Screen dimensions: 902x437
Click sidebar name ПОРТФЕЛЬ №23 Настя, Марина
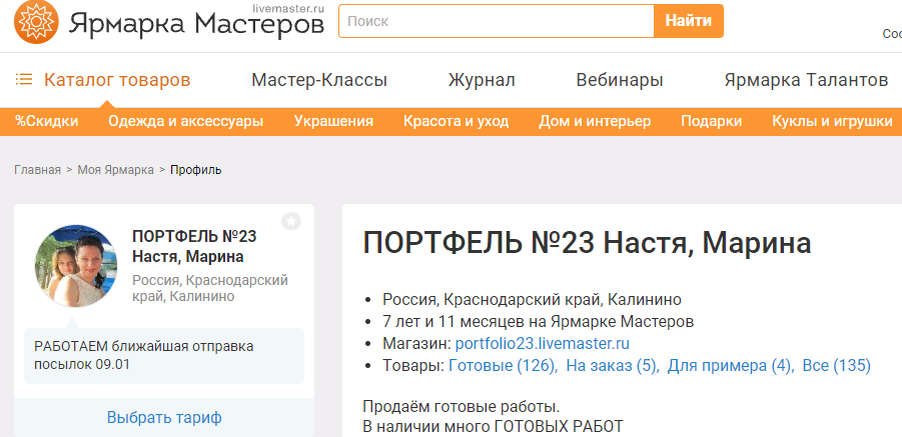(194, 246)
